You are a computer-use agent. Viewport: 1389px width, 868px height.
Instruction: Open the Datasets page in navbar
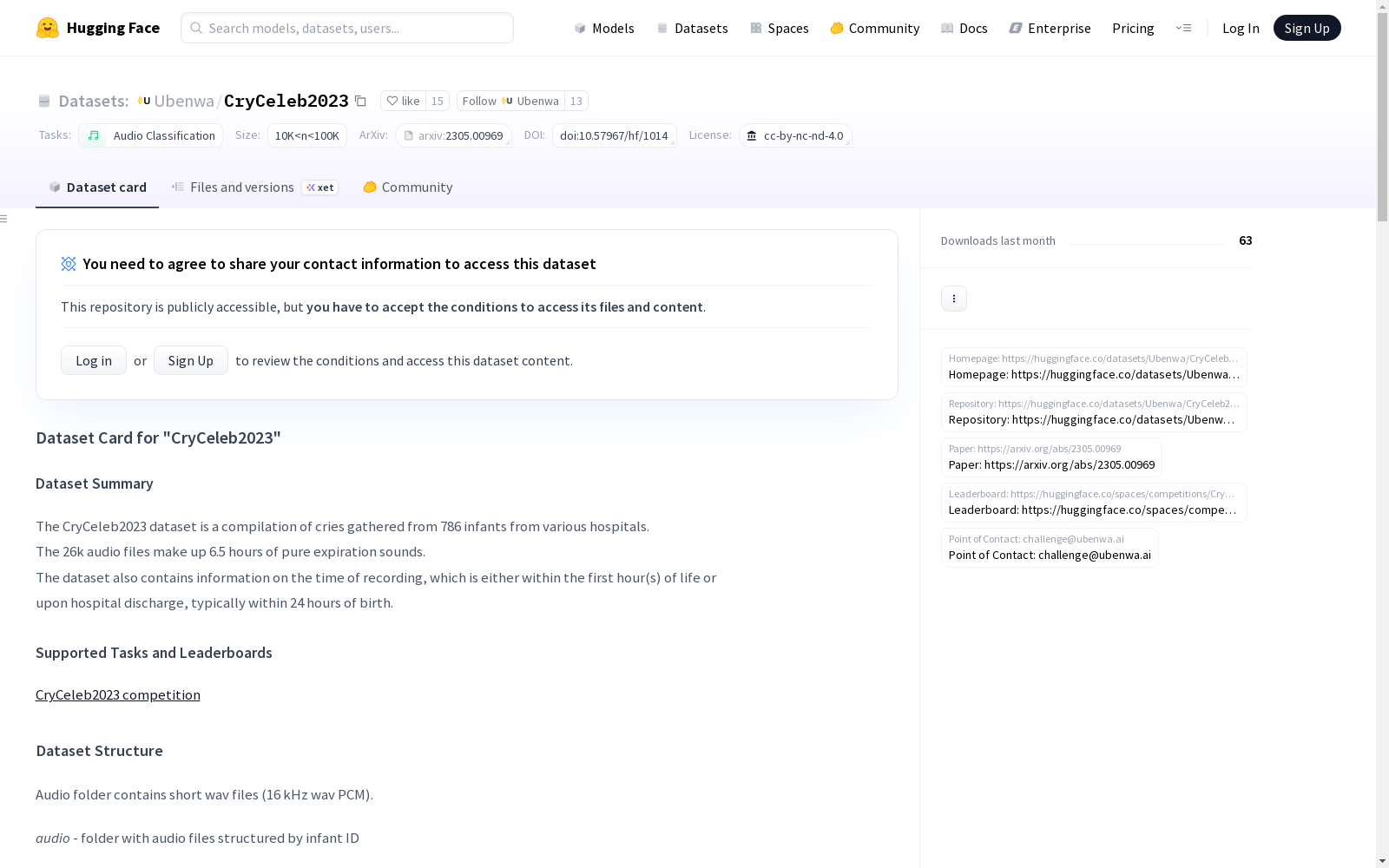point(692,28)
